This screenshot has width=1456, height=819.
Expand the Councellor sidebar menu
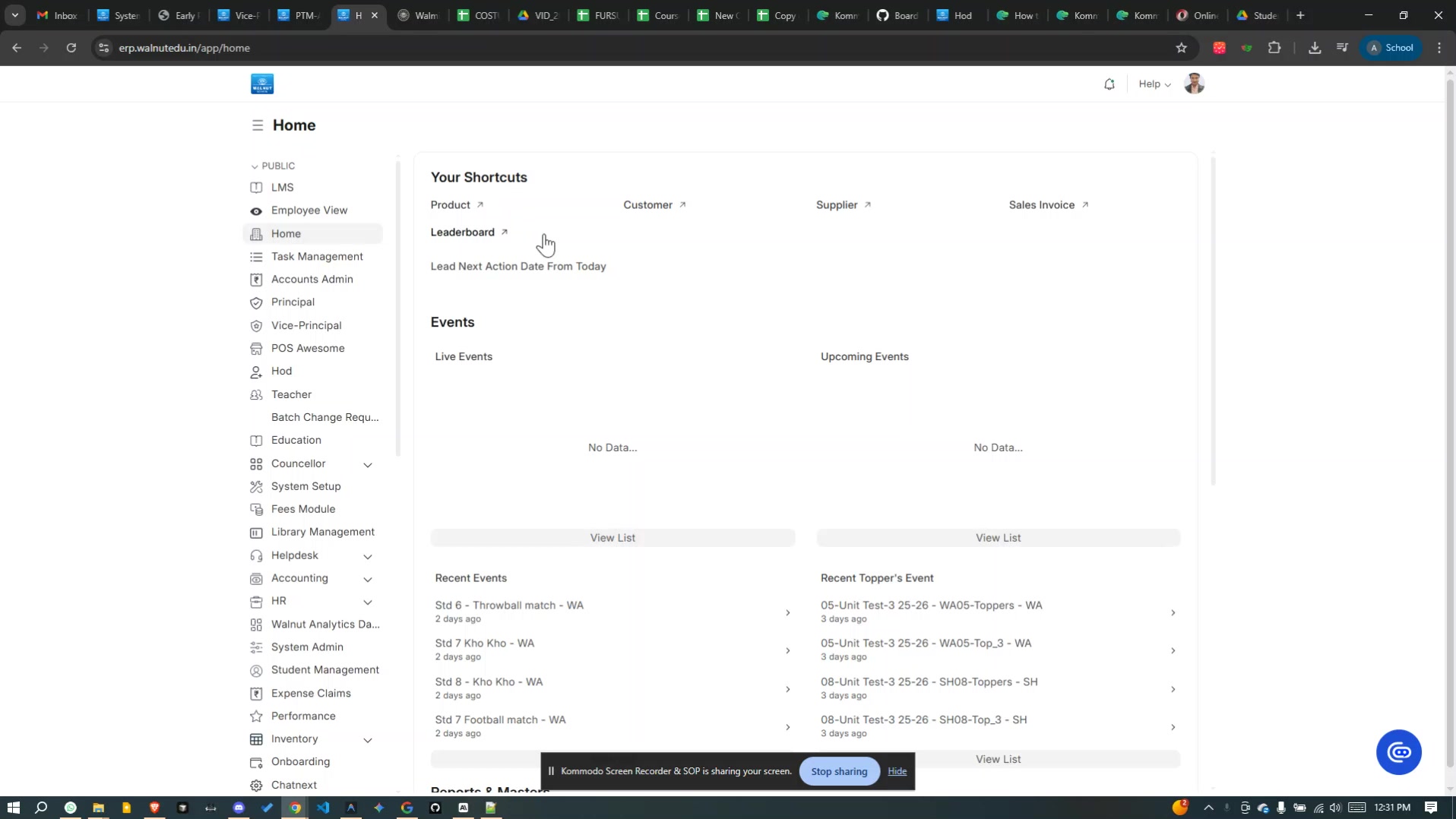(x=368, y=464)
